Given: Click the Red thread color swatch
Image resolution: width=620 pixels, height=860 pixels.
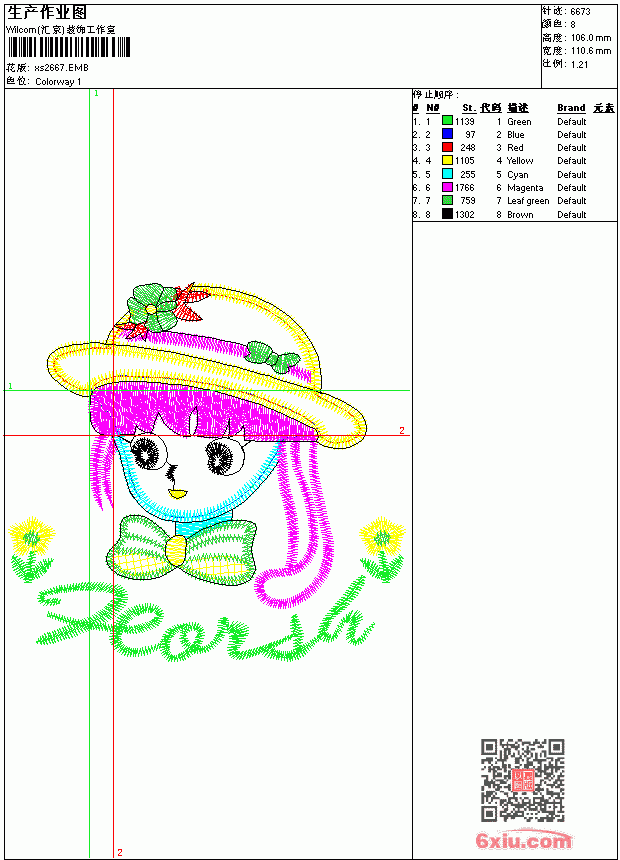Looking at the screenshot, I should (447, 147).
